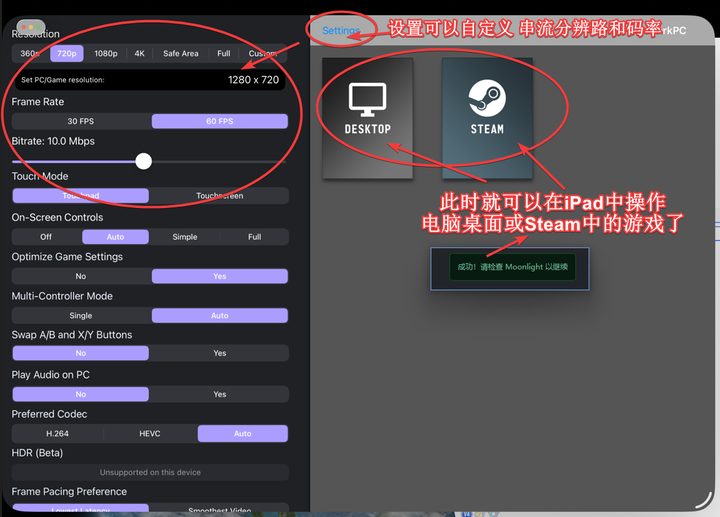Screen dimensions: 720x517
Task: Set frame rate to 30 FPS
Action: pyautogui.click(x=81, y=121)
